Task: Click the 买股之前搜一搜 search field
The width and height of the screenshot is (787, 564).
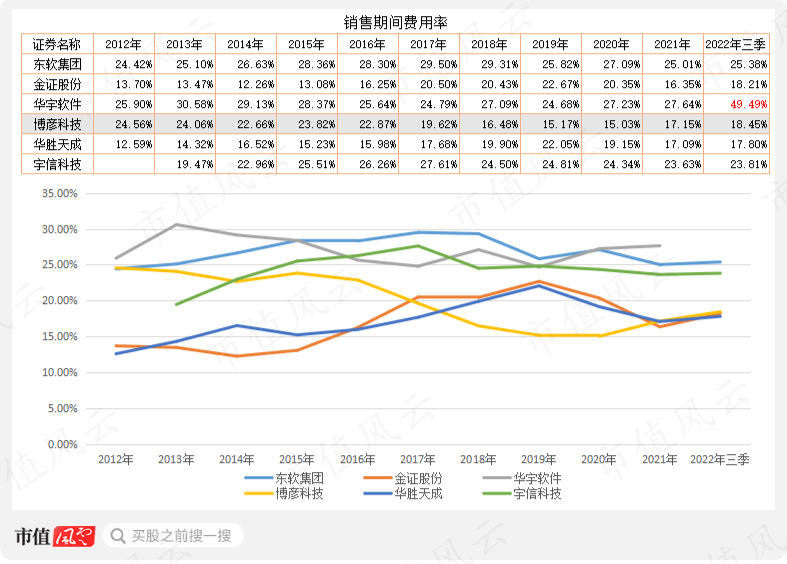Action: (x=173, y=536)
